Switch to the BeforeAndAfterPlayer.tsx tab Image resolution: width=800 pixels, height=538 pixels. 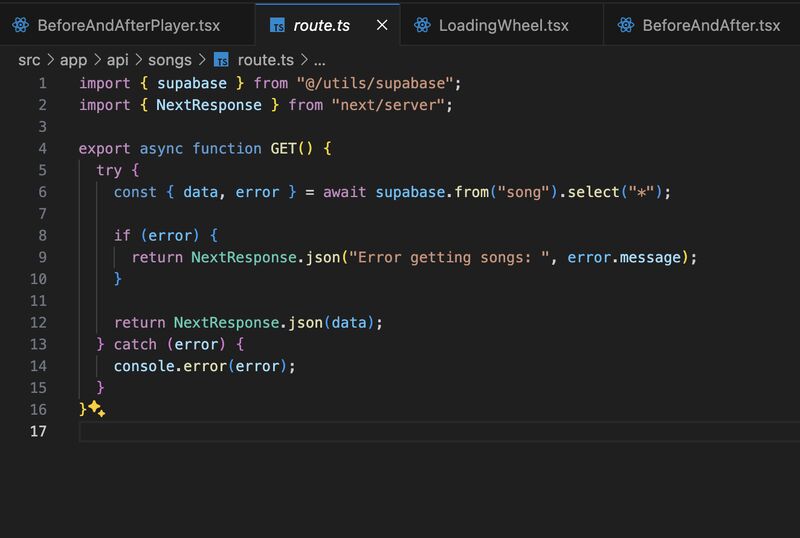[x=128, y=25]
